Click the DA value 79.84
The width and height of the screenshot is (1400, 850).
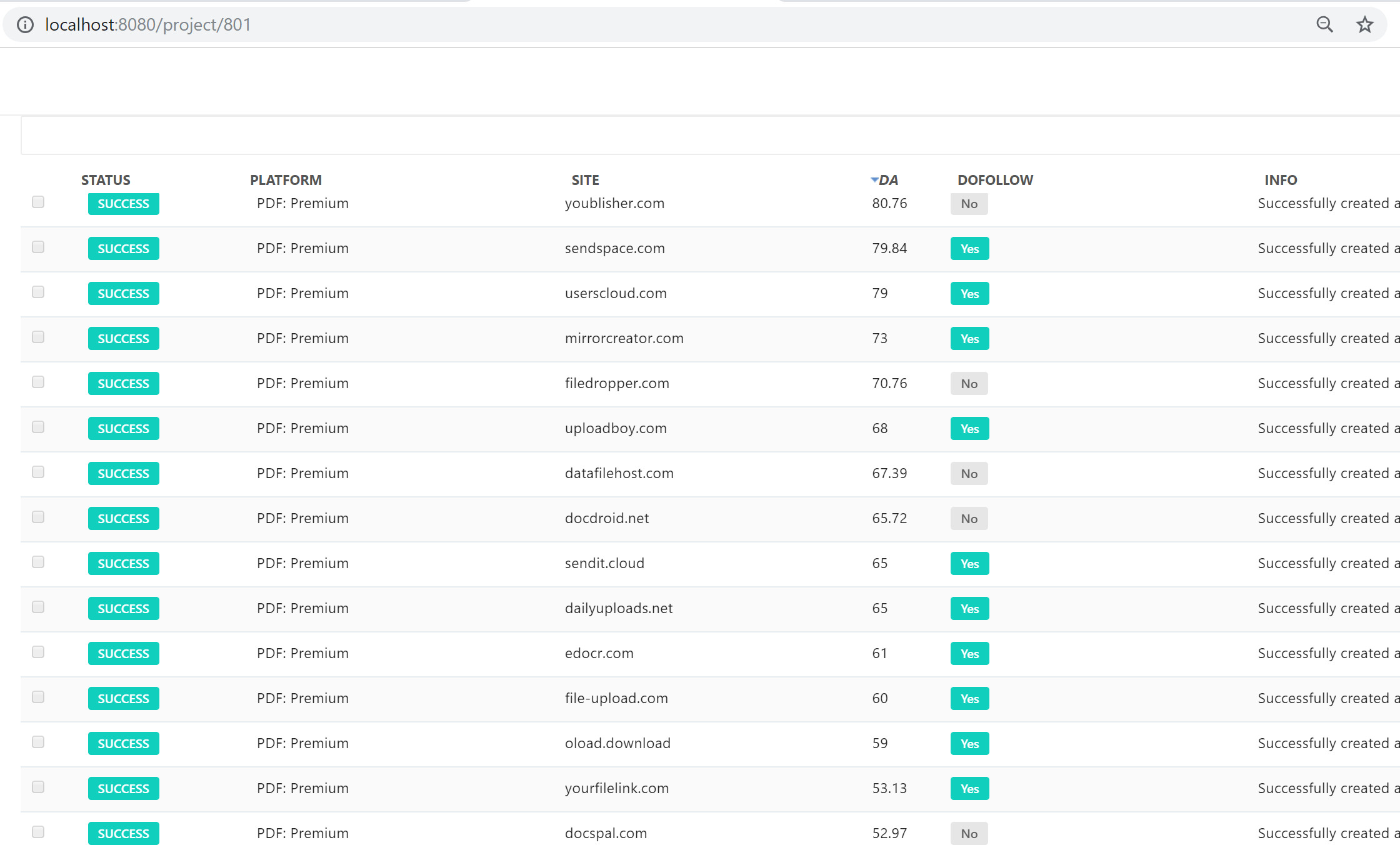point(889,249)
